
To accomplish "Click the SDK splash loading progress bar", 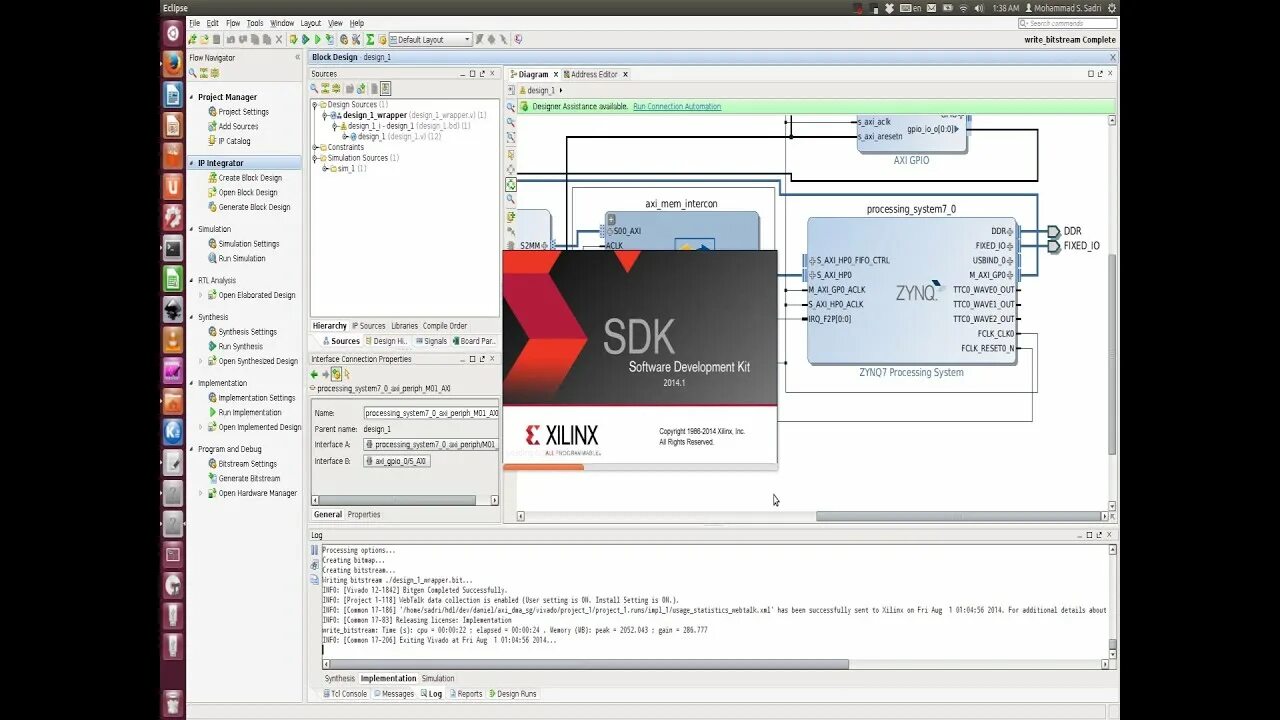I will (x=640, y=467).
